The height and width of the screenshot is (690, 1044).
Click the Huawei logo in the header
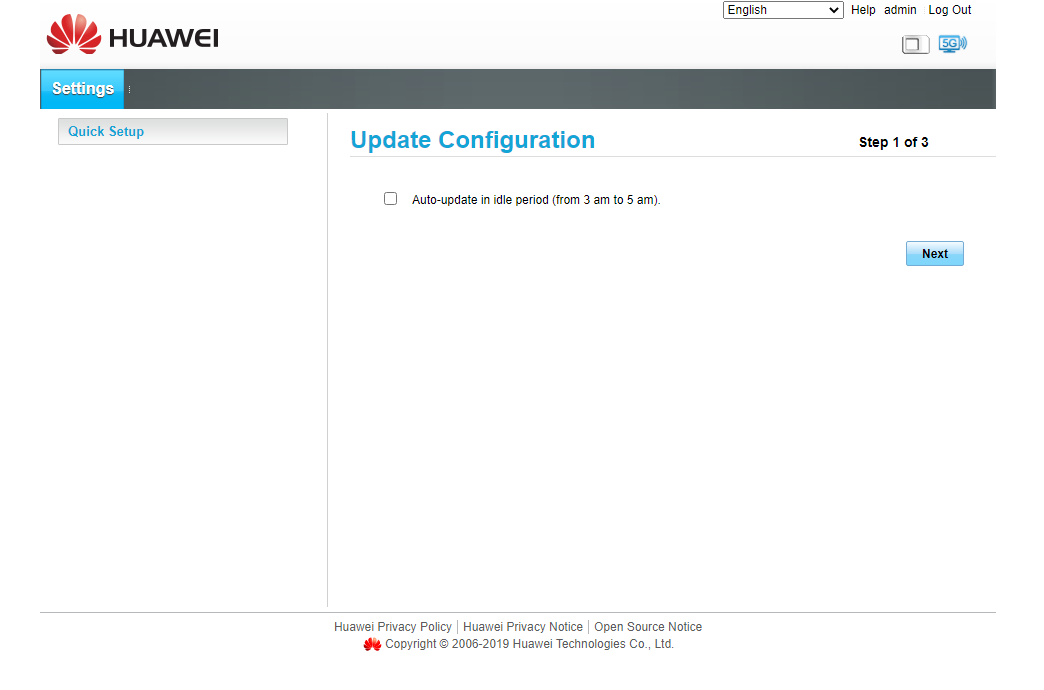coord(132,36)
